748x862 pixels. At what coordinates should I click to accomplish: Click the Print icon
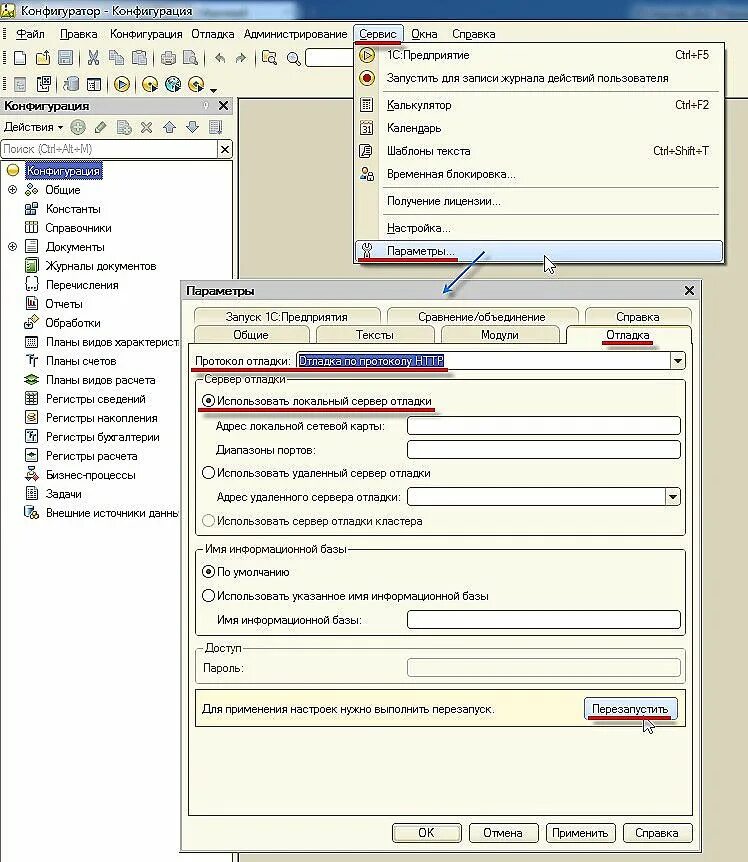point(168,57)
